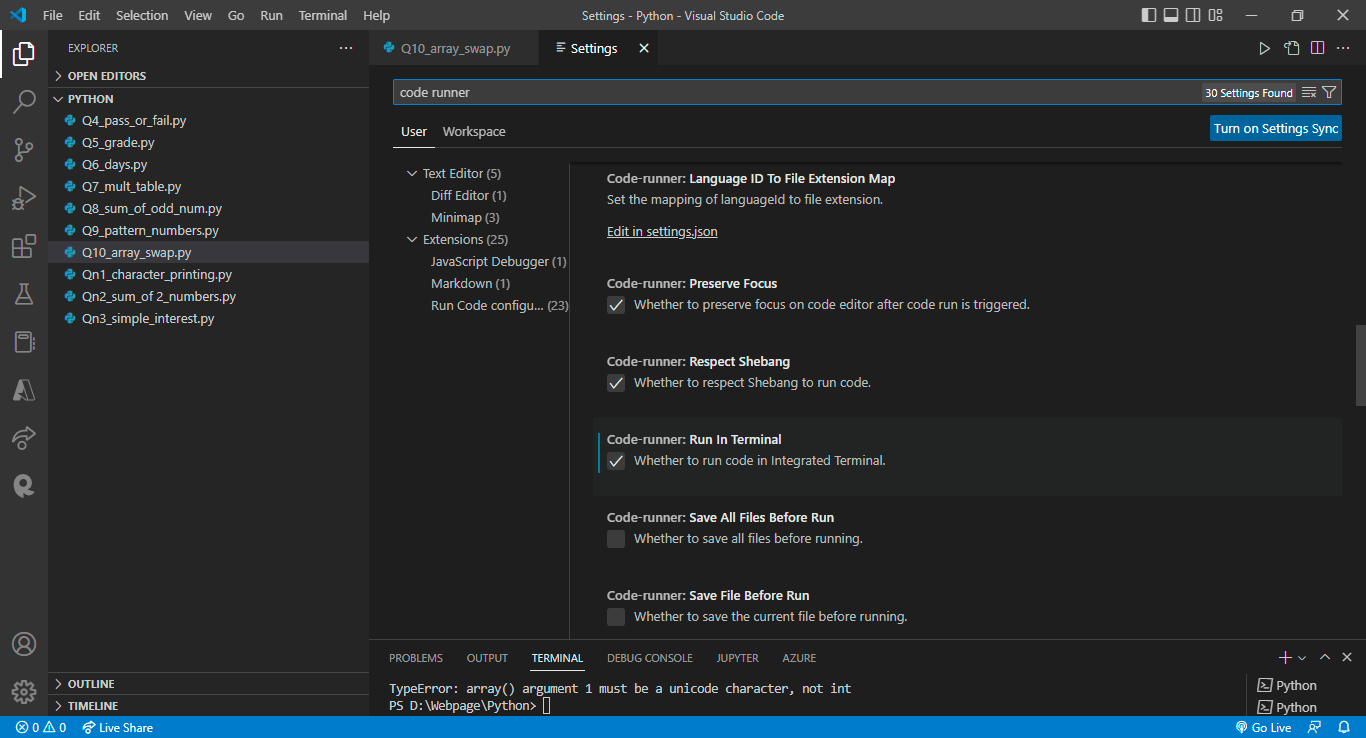
Task: Click the settings search input field
Action: click(x=796, y=92)
